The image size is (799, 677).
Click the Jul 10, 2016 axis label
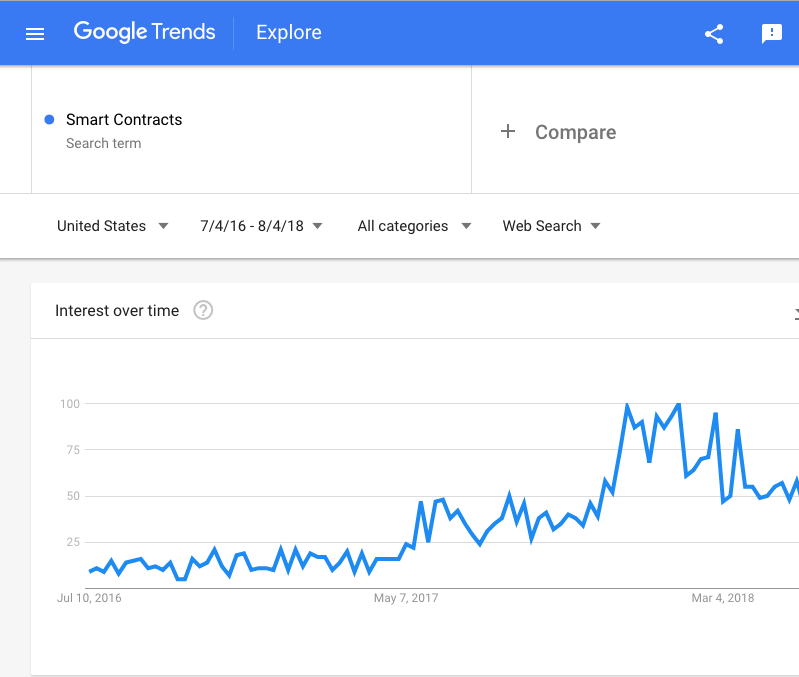click(89, 598)
